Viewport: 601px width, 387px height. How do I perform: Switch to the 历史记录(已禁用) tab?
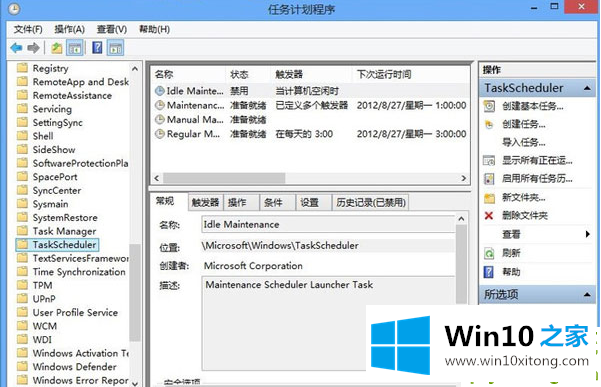click(371, 203)
